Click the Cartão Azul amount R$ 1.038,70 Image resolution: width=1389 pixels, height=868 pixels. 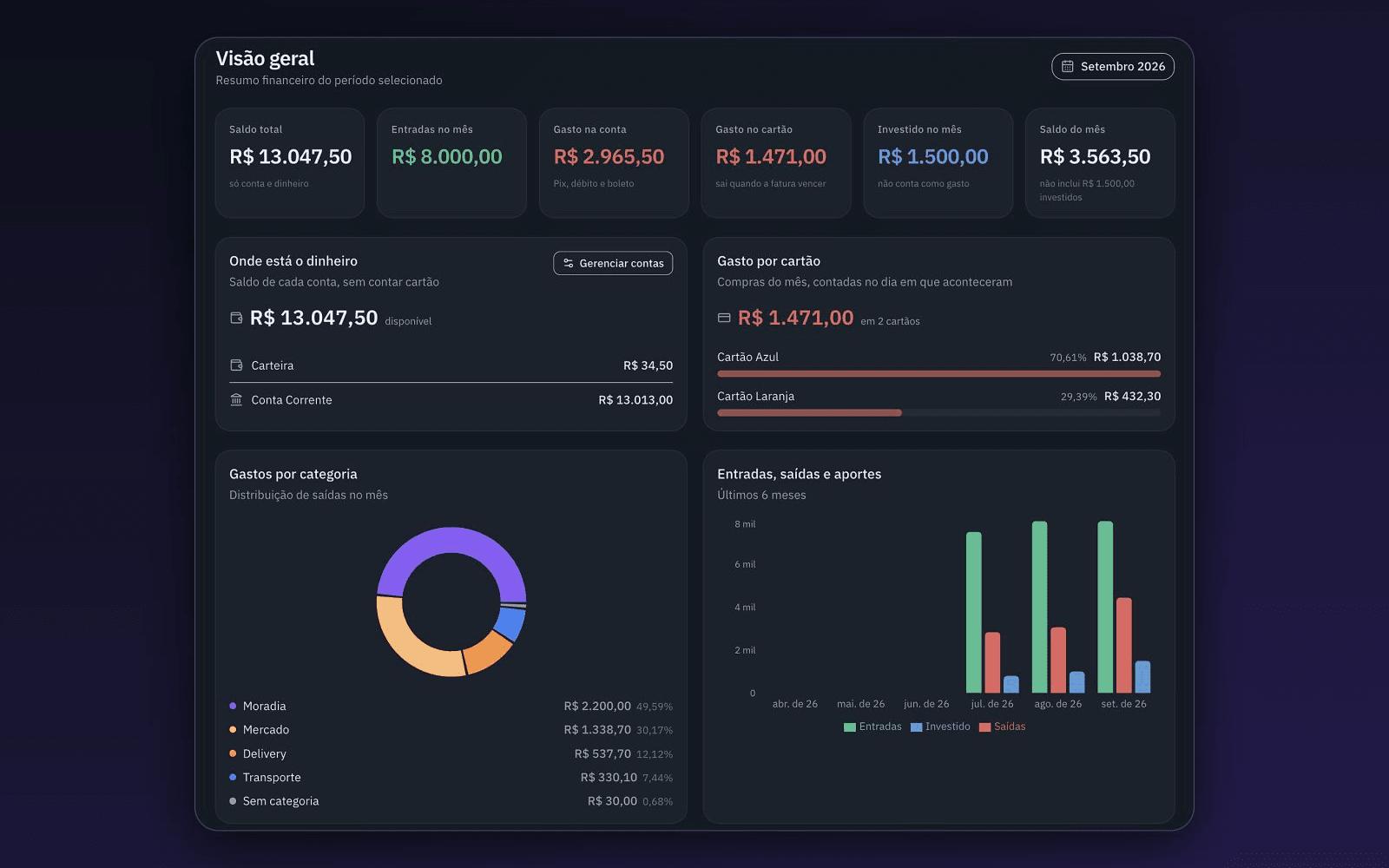click(x=1127, y=357)
